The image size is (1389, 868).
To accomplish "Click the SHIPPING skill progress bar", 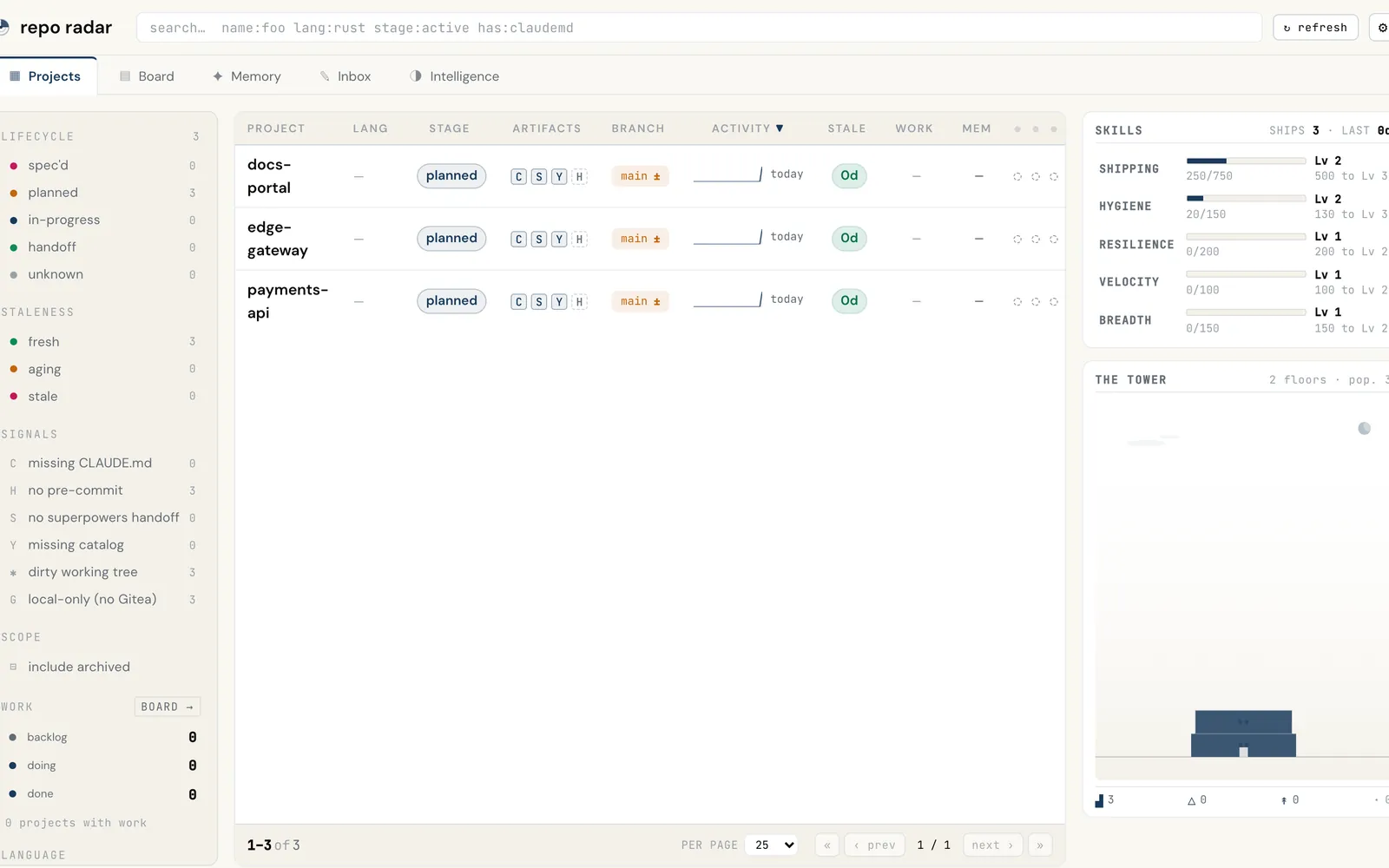I will click(x=1246, y=161).
